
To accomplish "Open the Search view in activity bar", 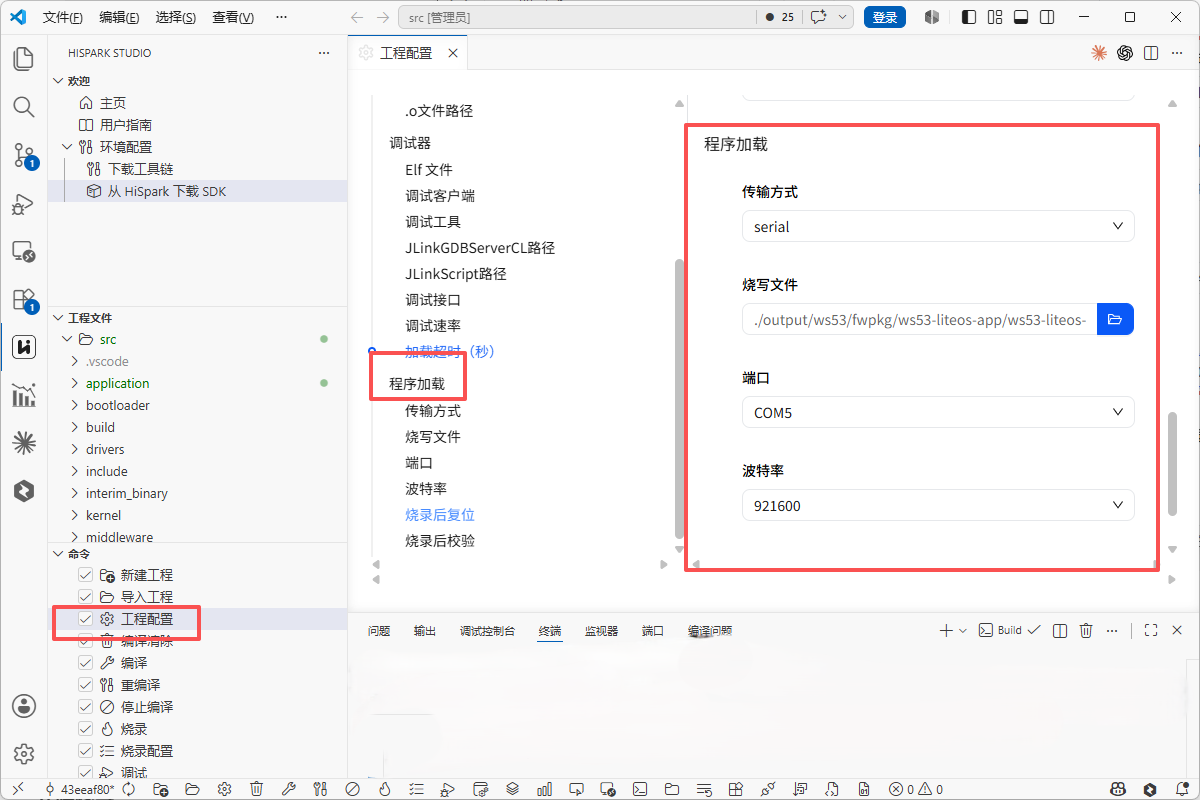I will 23,107.
